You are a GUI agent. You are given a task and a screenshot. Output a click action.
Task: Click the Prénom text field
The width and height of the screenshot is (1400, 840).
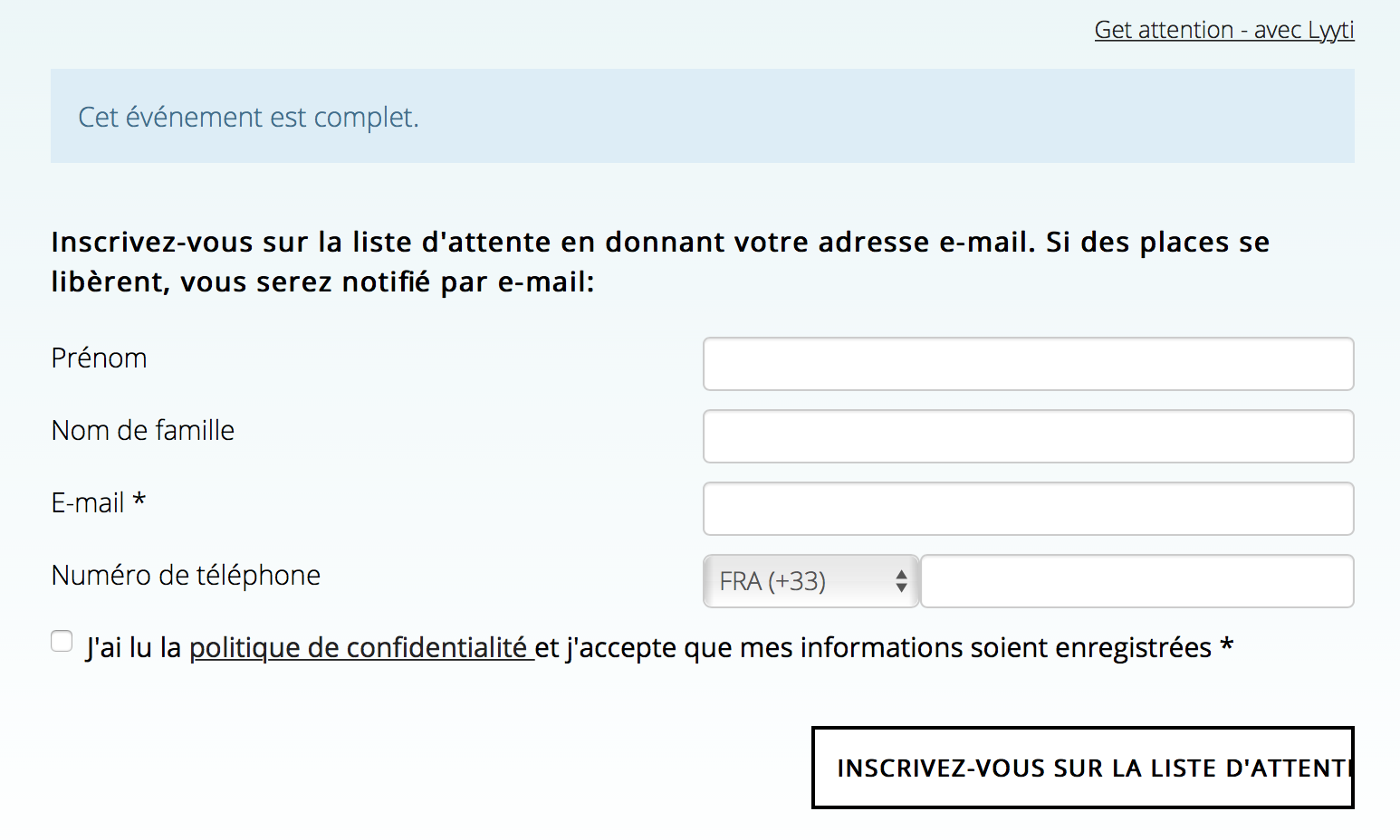click(x=1028, y=364)
